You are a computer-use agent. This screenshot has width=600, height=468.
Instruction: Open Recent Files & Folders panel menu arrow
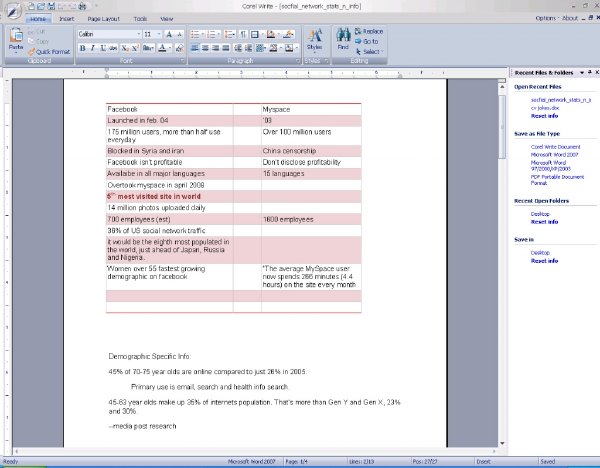click(x=582, y=72)
